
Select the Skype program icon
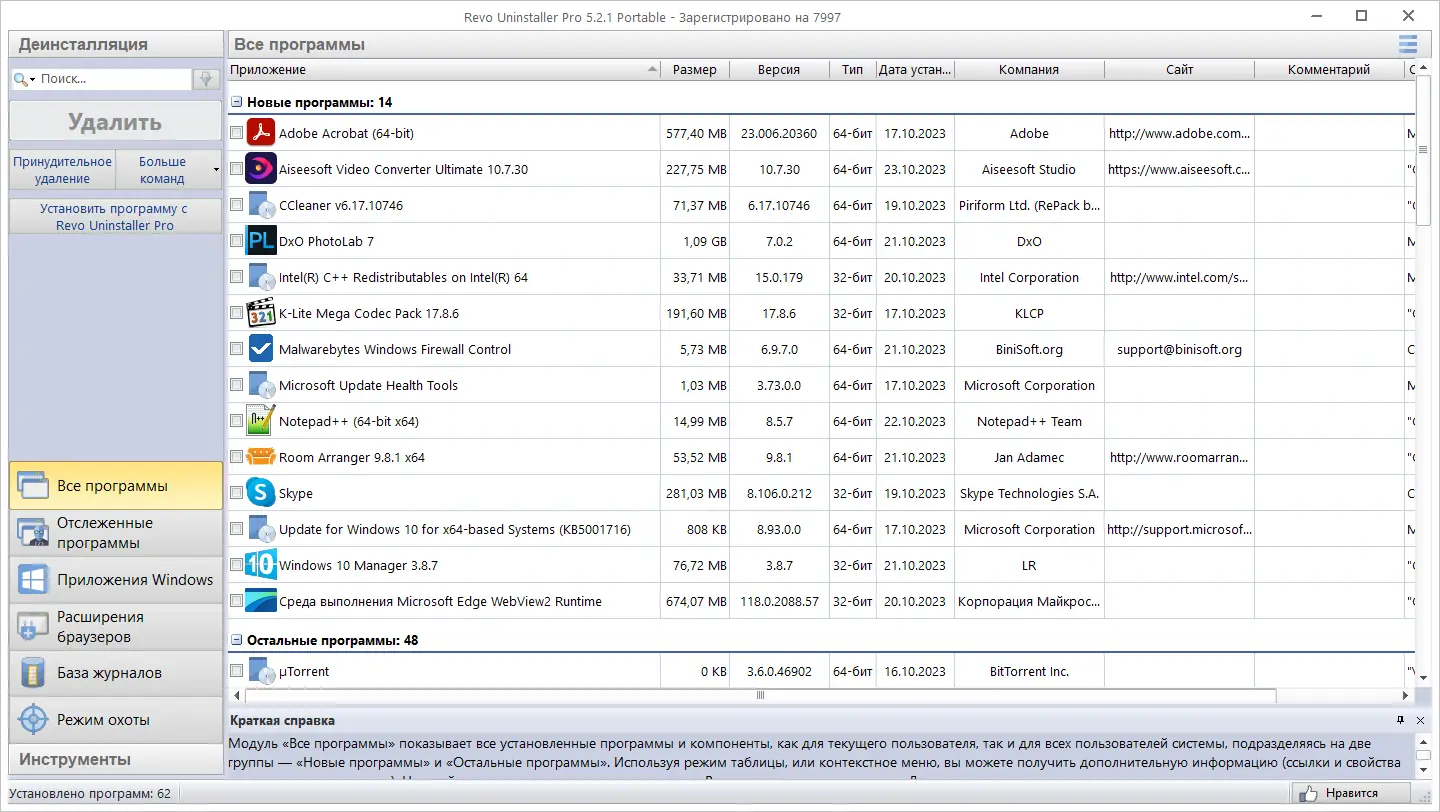[261, 493]
